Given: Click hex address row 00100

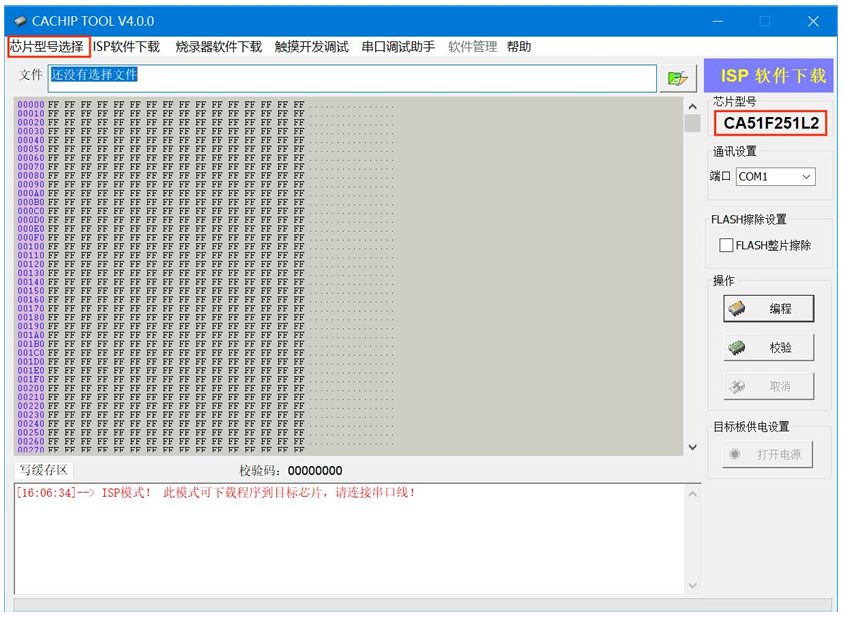Looking at the screenshot, I should pos(31,246).
